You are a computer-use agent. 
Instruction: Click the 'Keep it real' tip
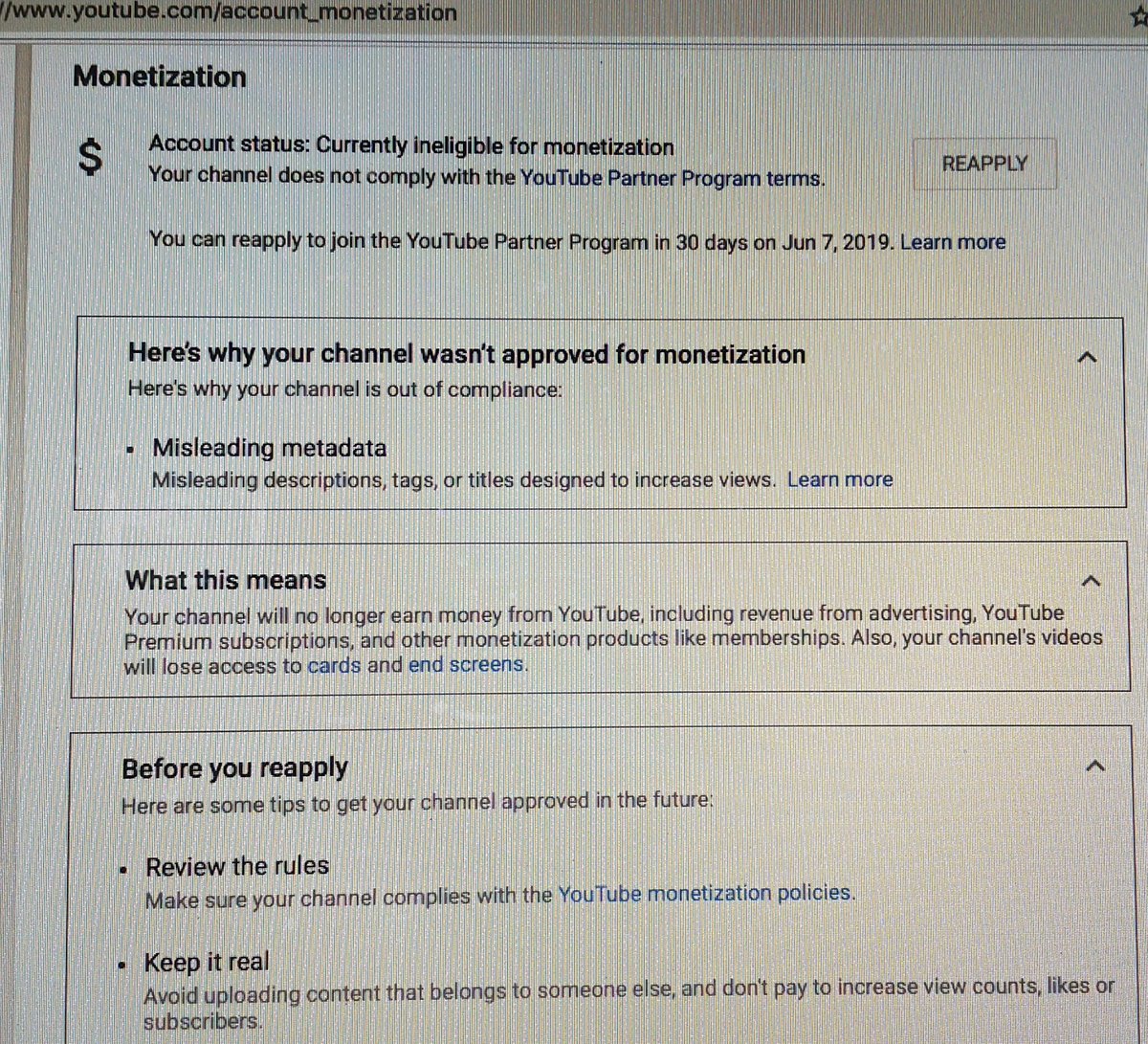(x=207, y=962)
